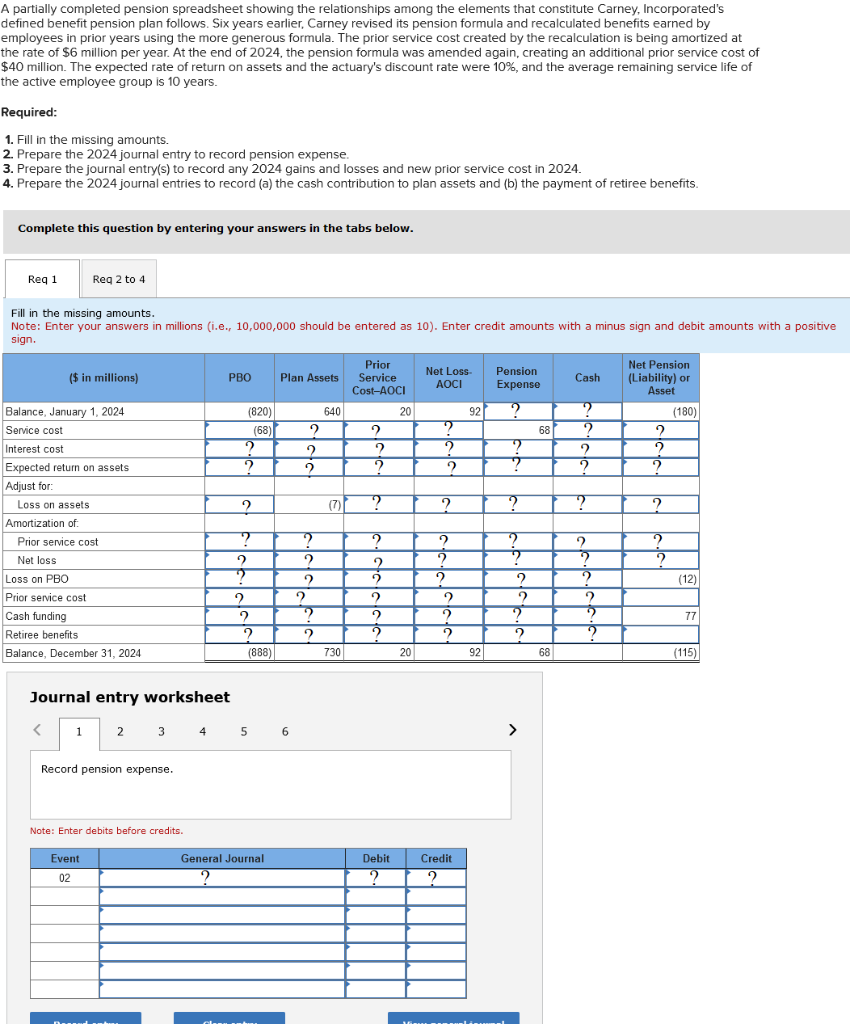Screen dimensions: 850x1024
Task: Click Net loss amortization Net Loss-AOCI cell
Action: pyautogui.click(x=449, y=560)
